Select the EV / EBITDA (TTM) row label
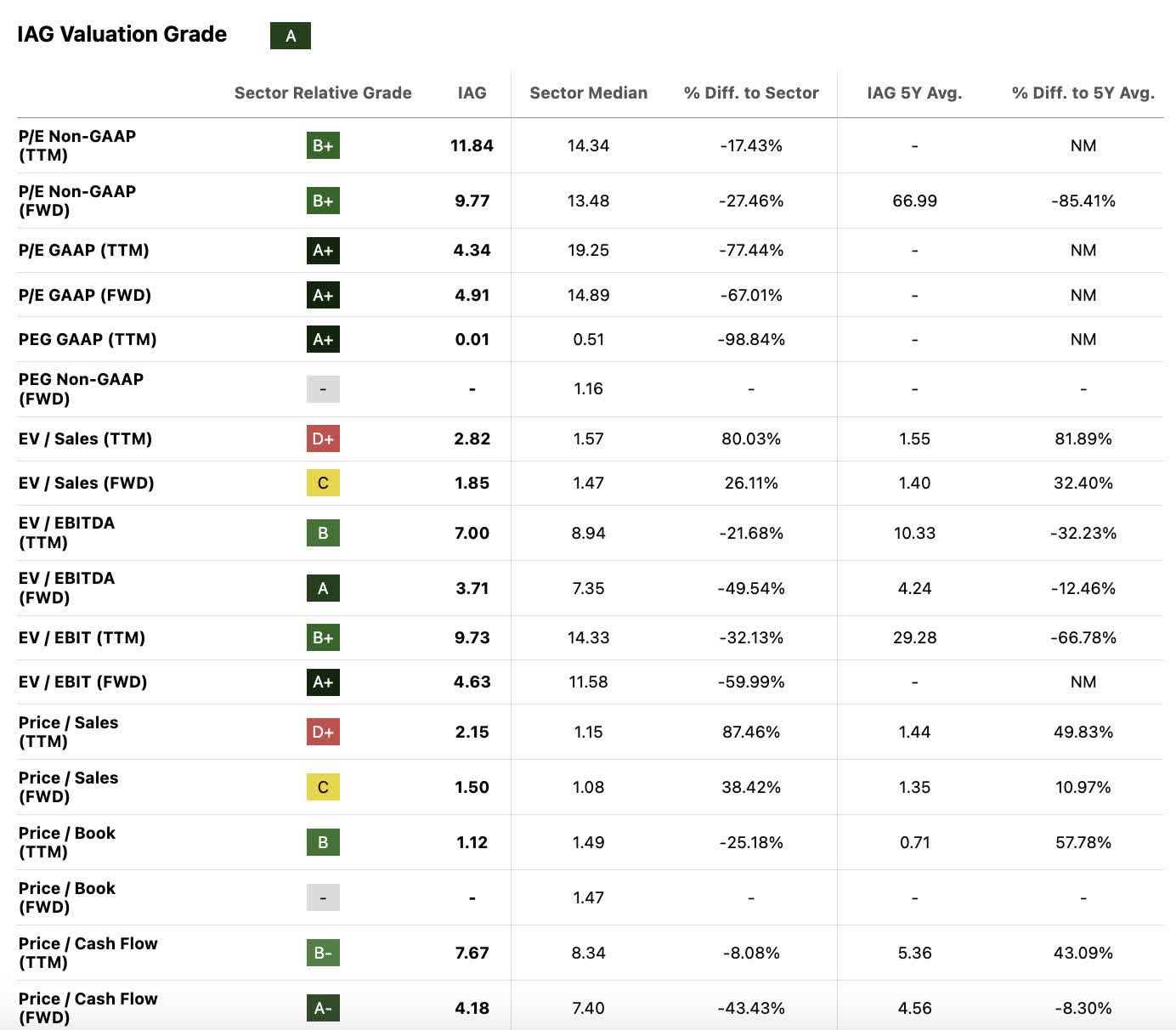 point(66,533)
